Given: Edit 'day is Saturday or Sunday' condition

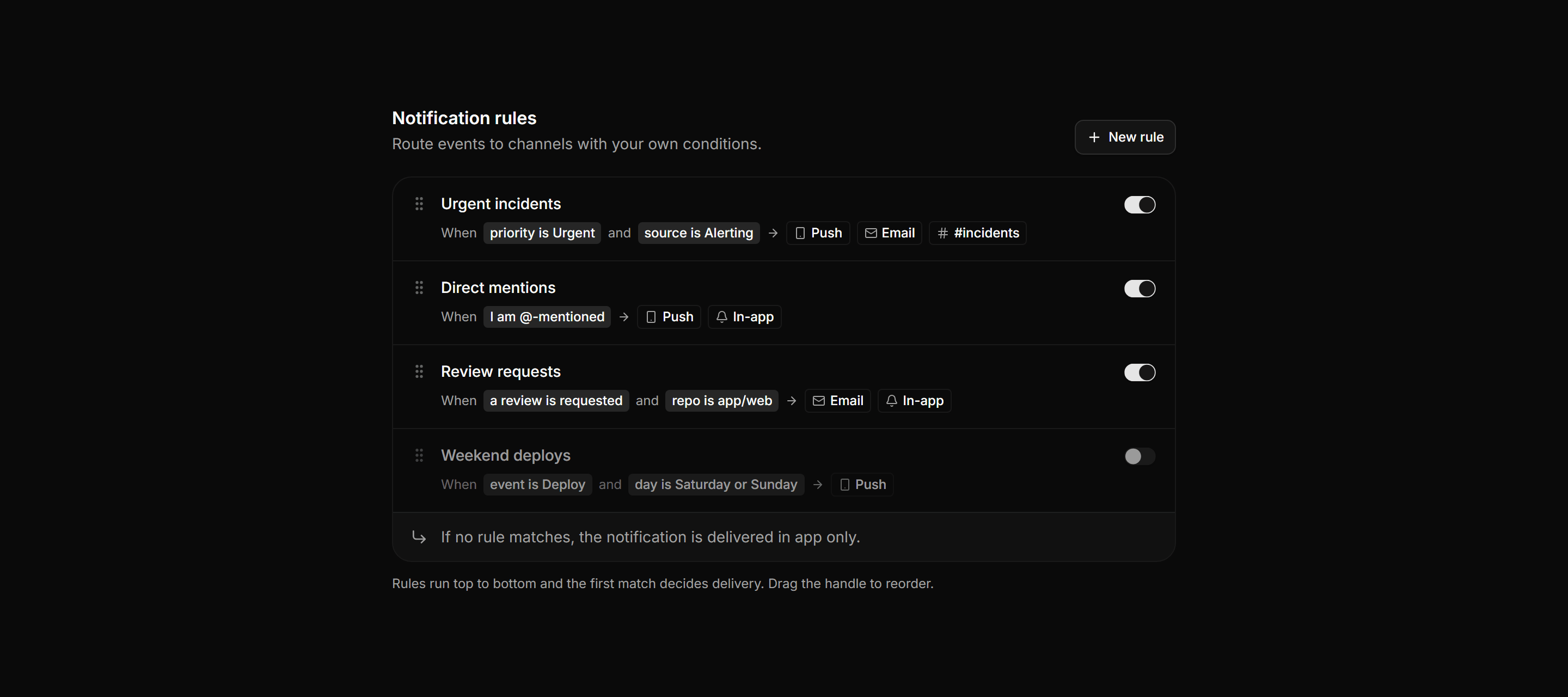Looking at the screenshot, I should pyautogui.click(x=715, y=485).
